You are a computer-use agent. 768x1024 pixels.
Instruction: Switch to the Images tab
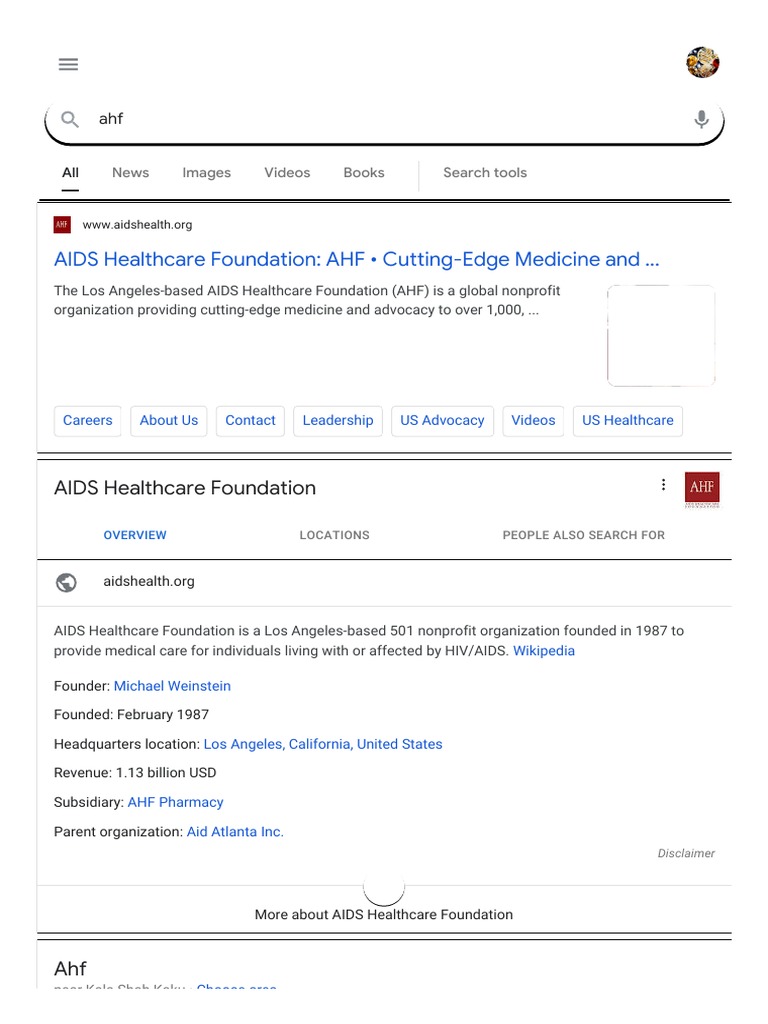tap(206, 172)
